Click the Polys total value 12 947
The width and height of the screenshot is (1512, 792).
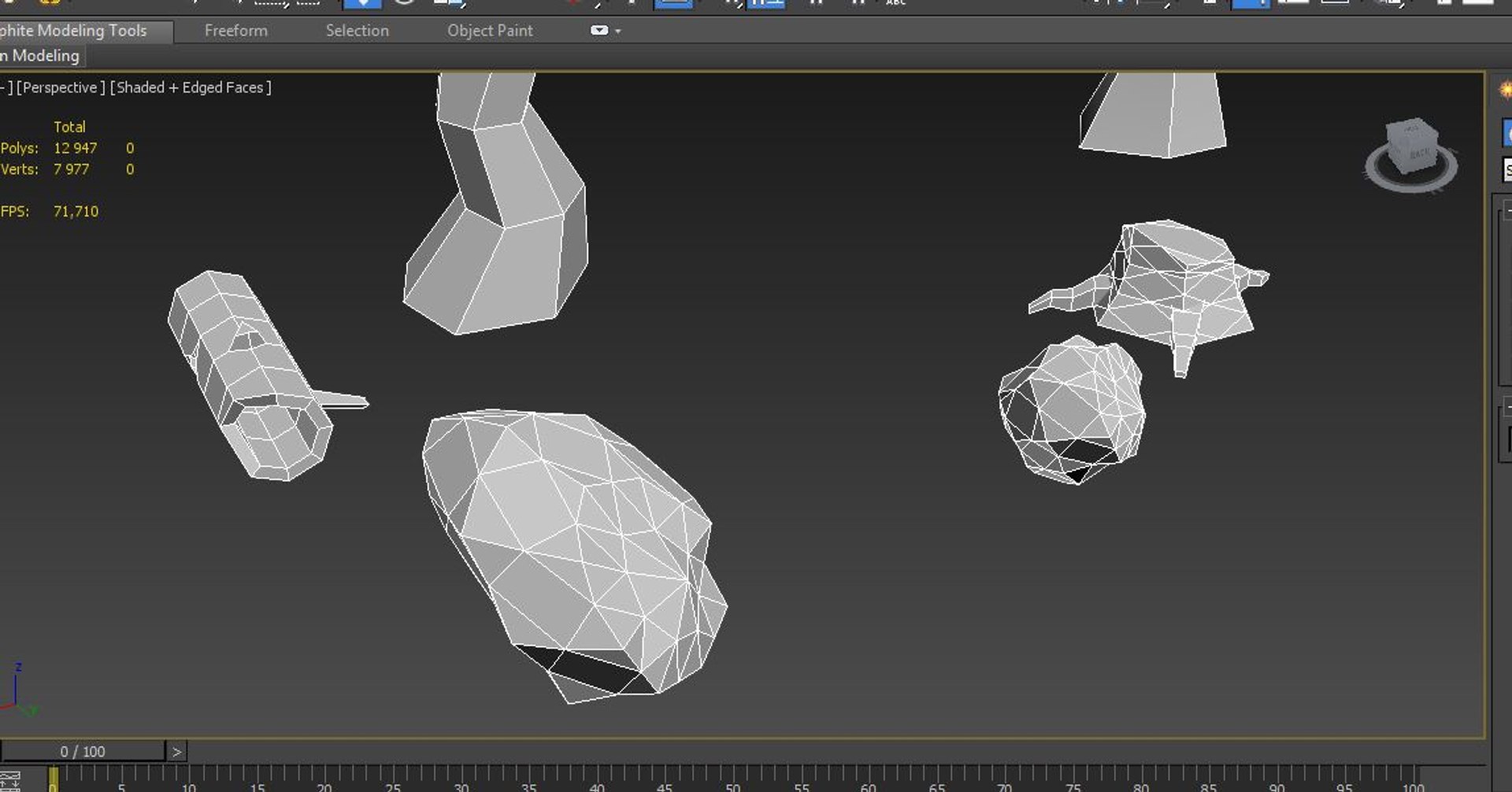coord(76,148)
